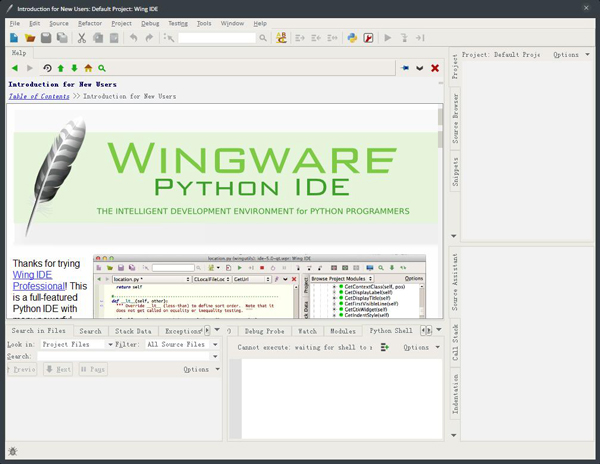This screenshot has height=464, width=600.
Task: Open Search in Files Options menu
Action: pos(201,369)
